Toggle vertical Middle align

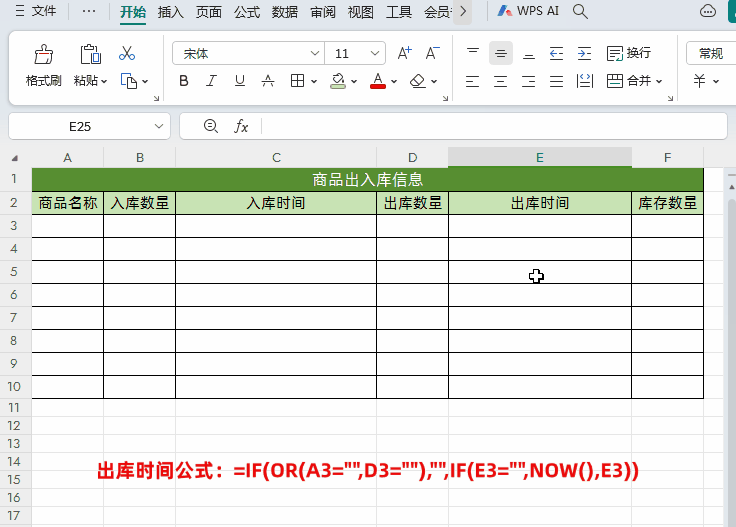[x=501, y=53]
